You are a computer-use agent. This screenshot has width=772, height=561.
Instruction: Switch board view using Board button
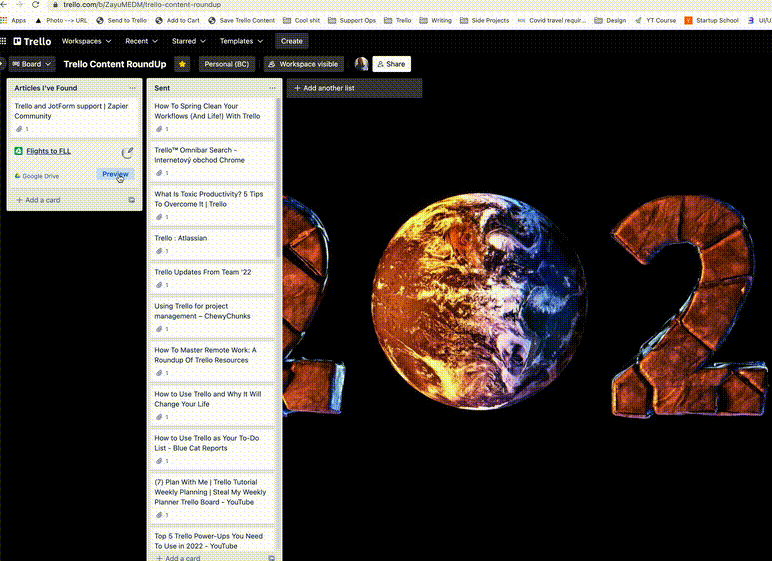29,64
